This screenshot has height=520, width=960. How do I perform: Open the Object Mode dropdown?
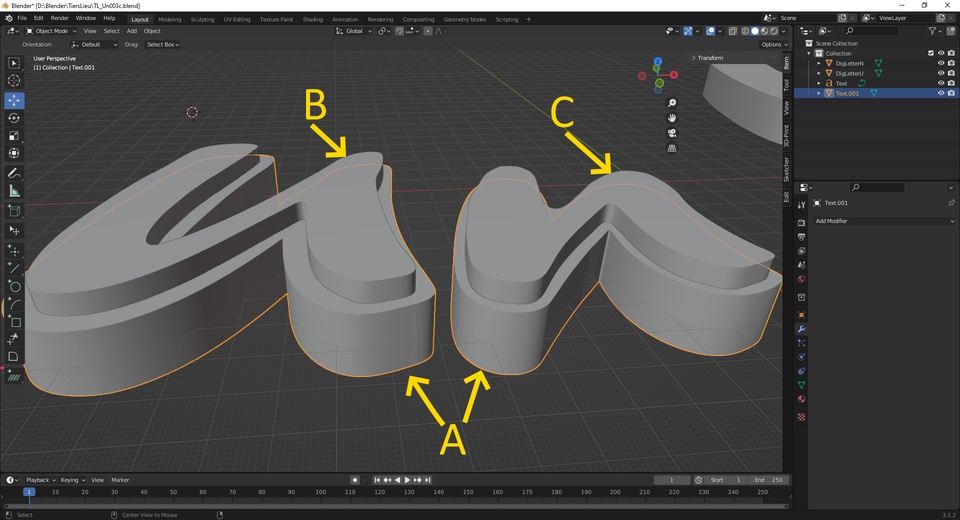click(x=51, y=31)
